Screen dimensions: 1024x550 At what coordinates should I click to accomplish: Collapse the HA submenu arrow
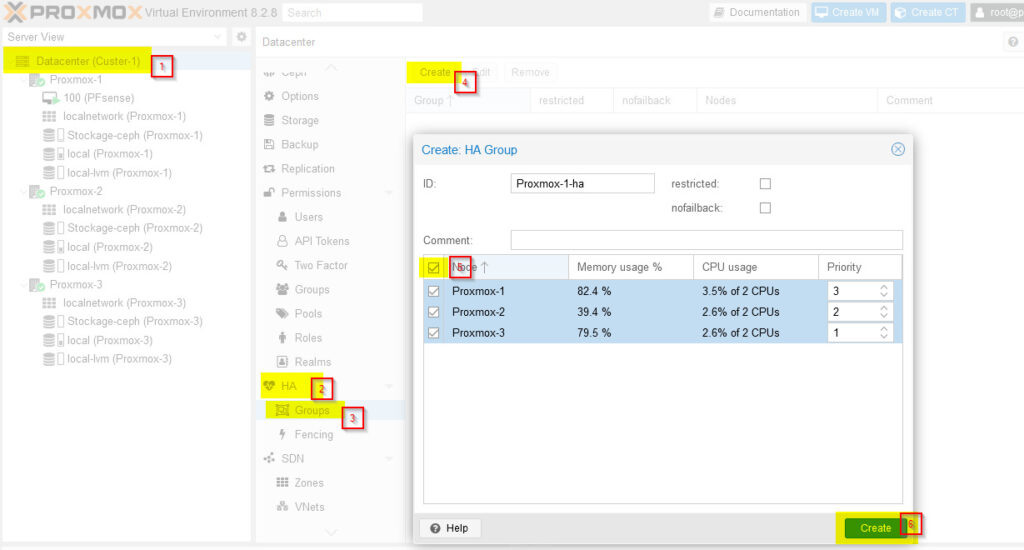(x=389, y=386)
